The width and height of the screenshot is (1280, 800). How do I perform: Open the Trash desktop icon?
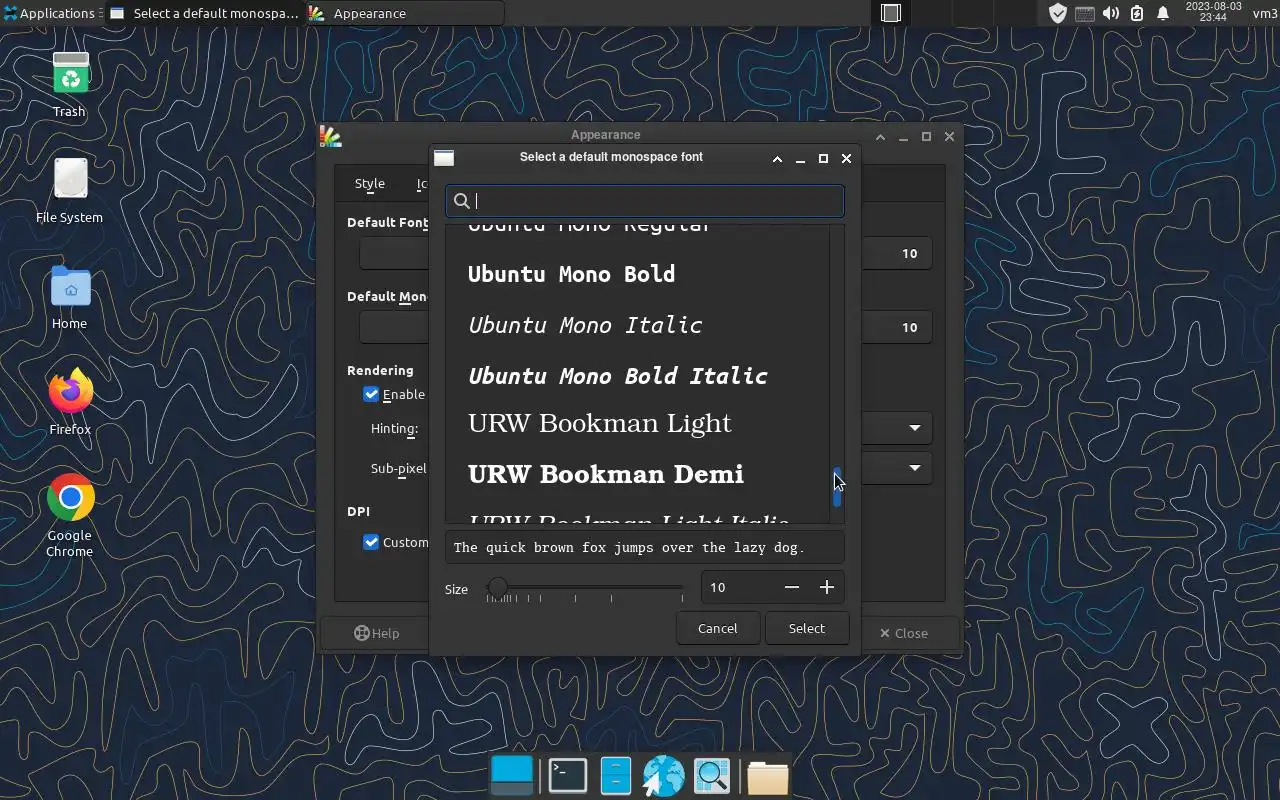[x=70, y=84]
